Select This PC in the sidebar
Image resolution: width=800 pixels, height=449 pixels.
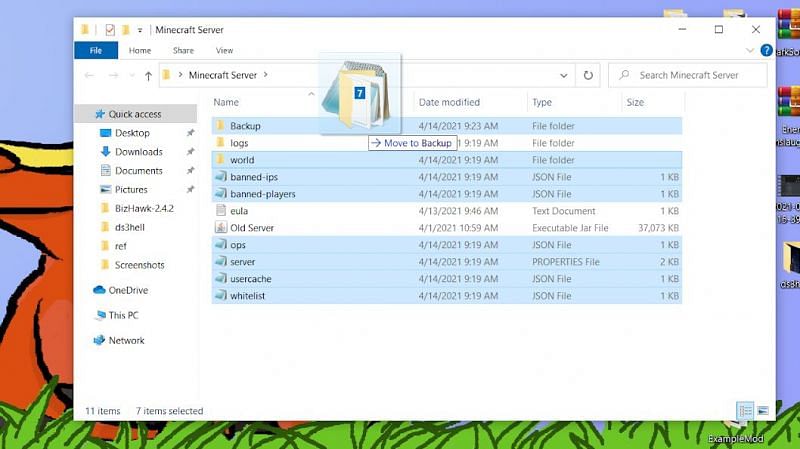click(123, 315)
